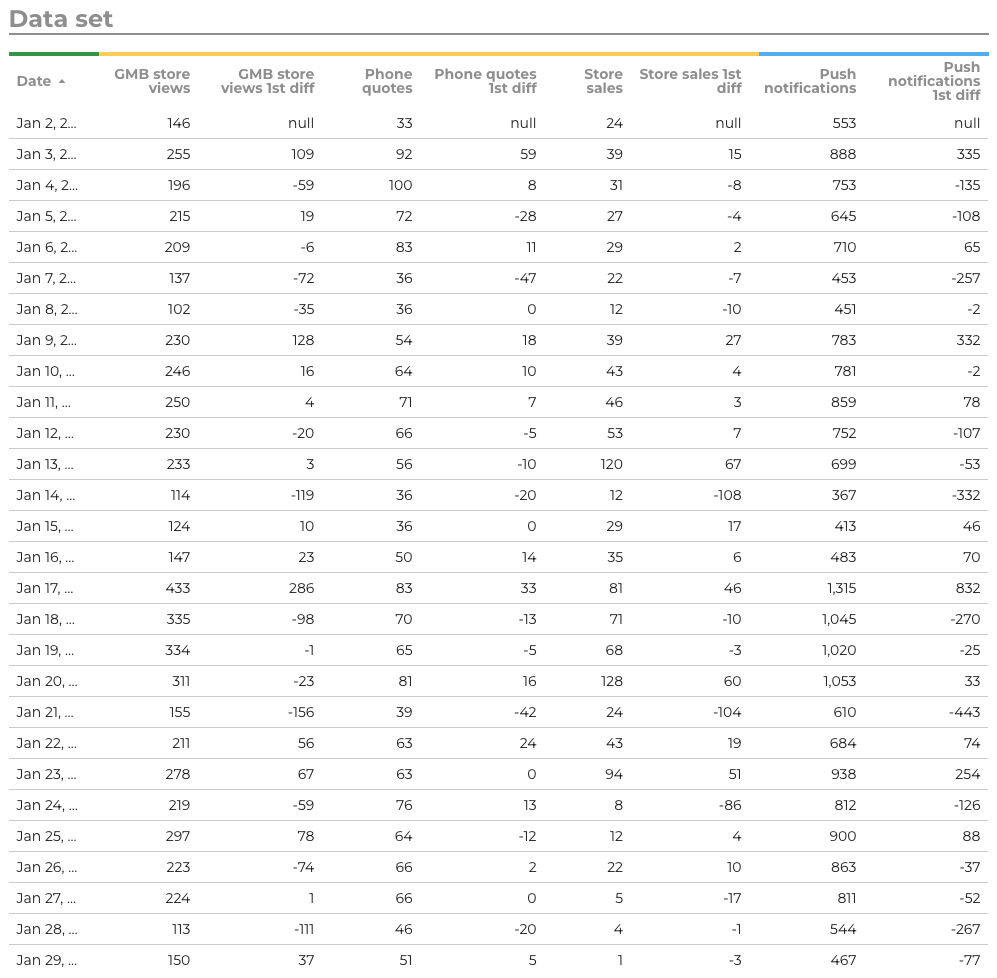Click Store sales 1st diff value -108

[727, 495]
